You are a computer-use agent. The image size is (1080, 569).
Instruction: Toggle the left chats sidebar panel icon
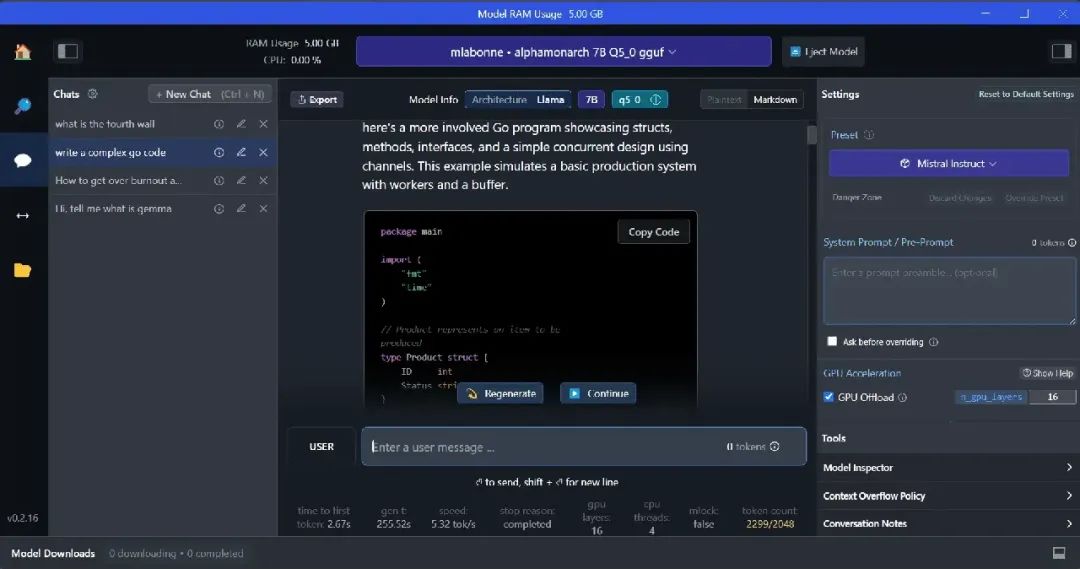point(68,52)
